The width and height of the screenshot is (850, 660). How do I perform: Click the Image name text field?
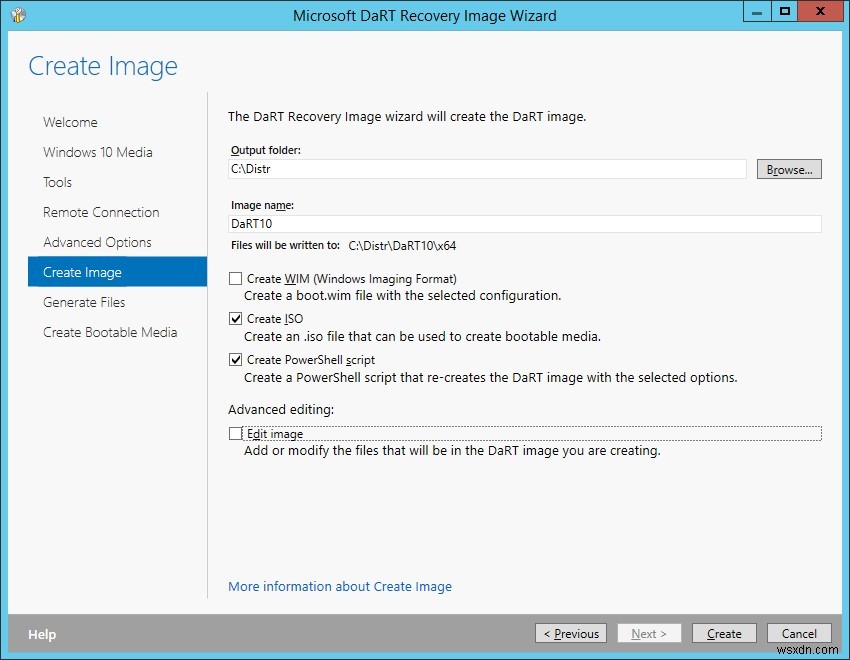tap(525, 224)
